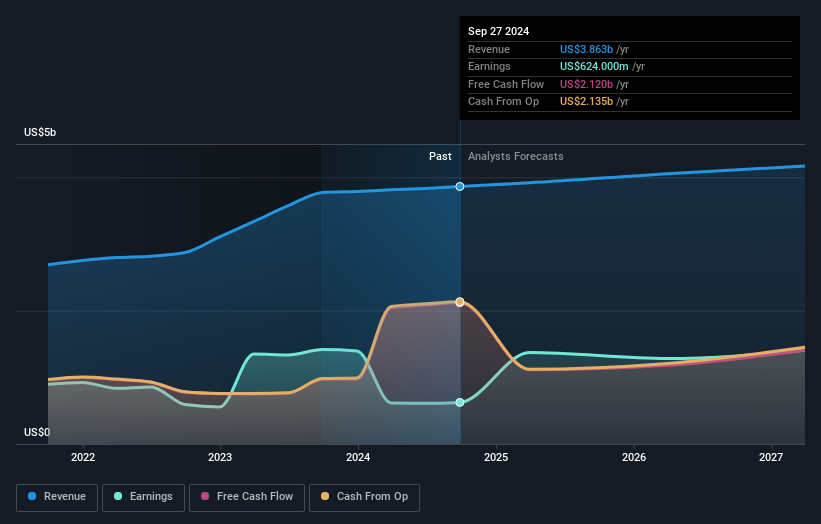Image resolution: width=821 pixels, height=524 pixels.
Task: Click the 2027 x-axis label
Action: click(771, 458)
